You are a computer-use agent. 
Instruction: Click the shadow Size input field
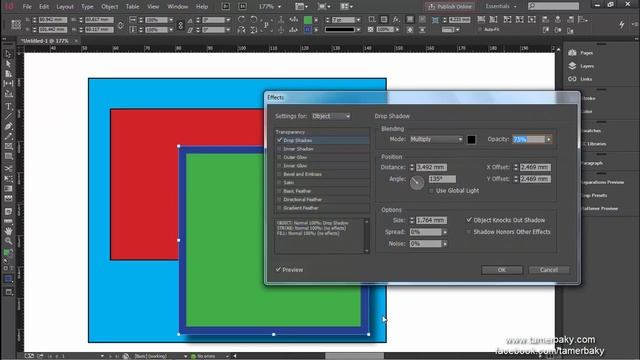(431, 220)
